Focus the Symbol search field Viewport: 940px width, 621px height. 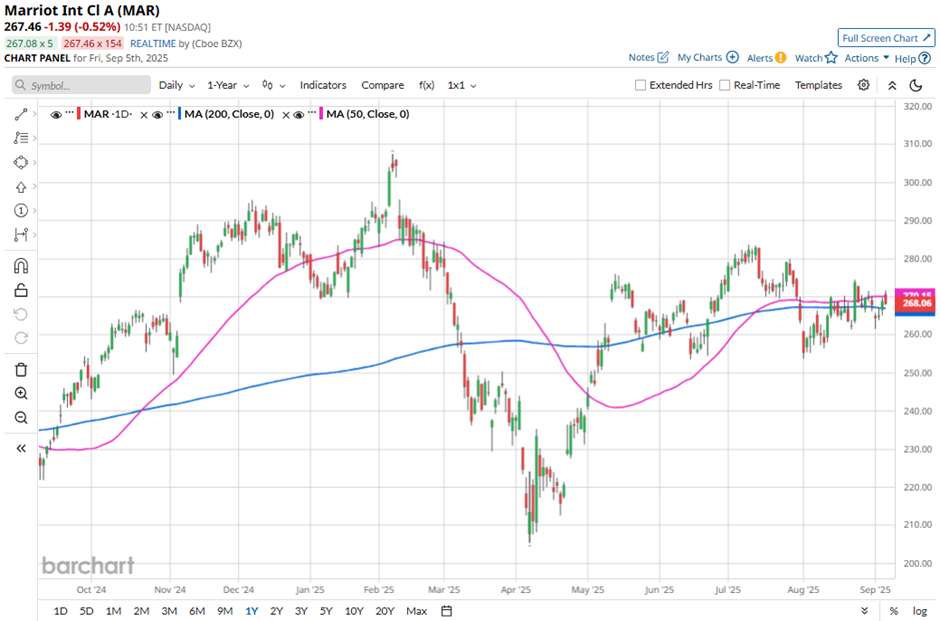82,85
